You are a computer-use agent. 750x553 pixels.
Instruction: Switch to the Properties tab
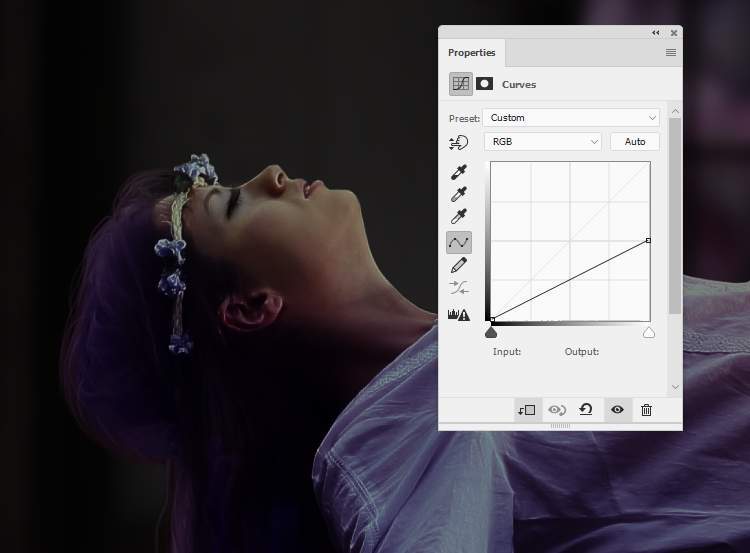coord(472,53)
